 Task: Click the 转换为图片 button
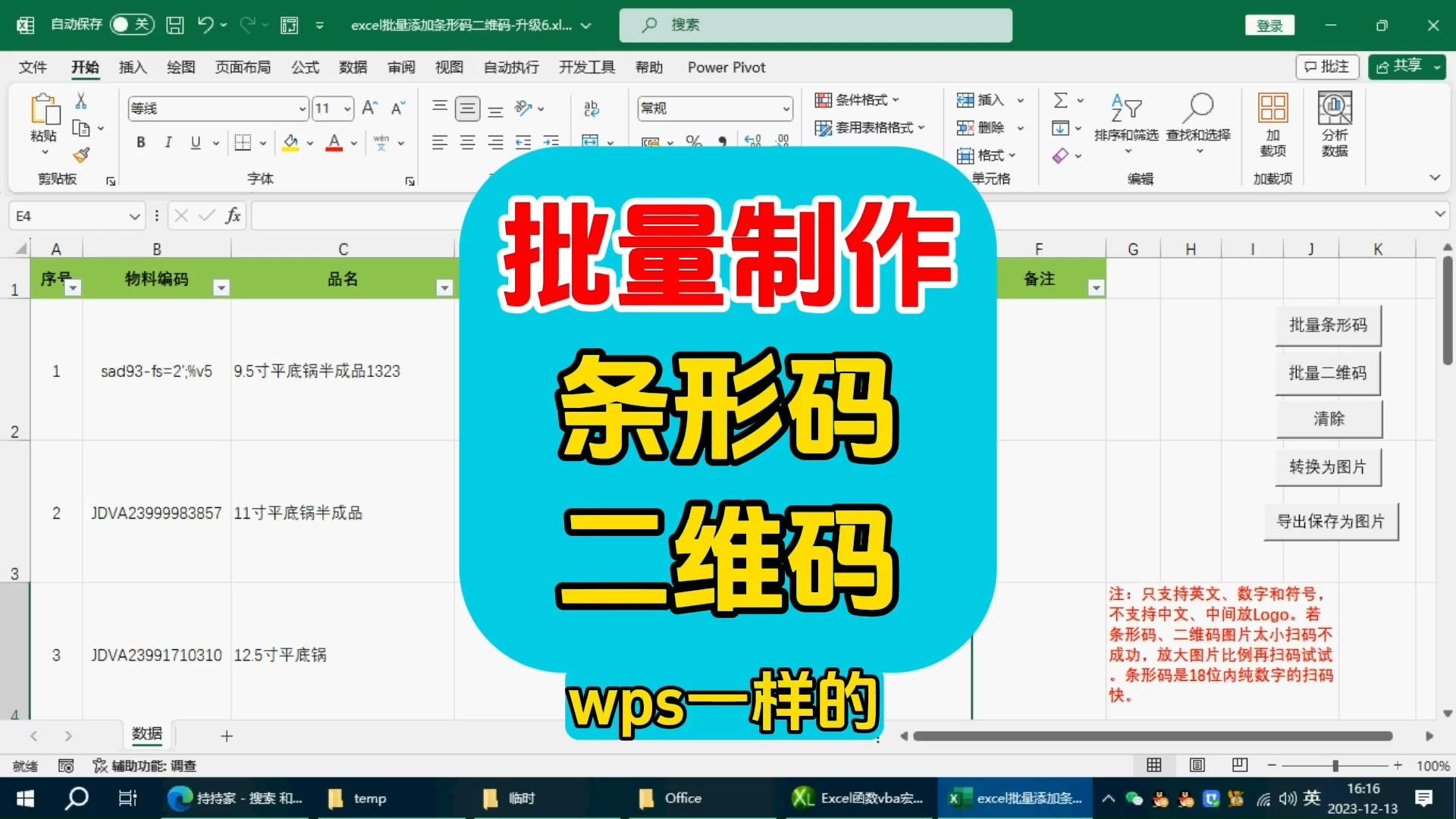(x=1328, y=467)
